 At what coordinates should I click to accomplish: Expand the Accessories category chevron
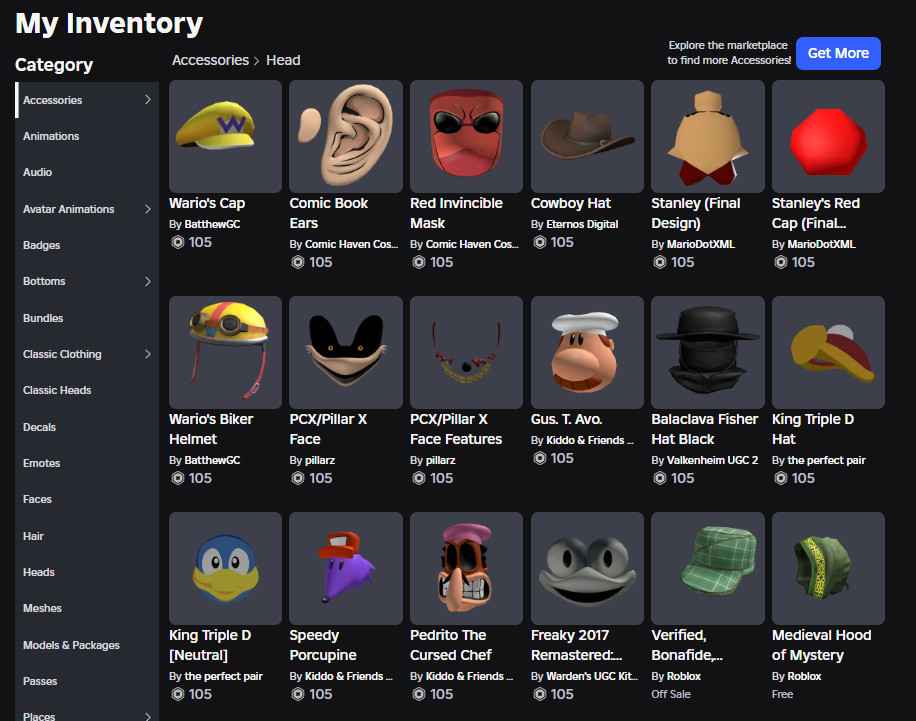tap(148, 100)
